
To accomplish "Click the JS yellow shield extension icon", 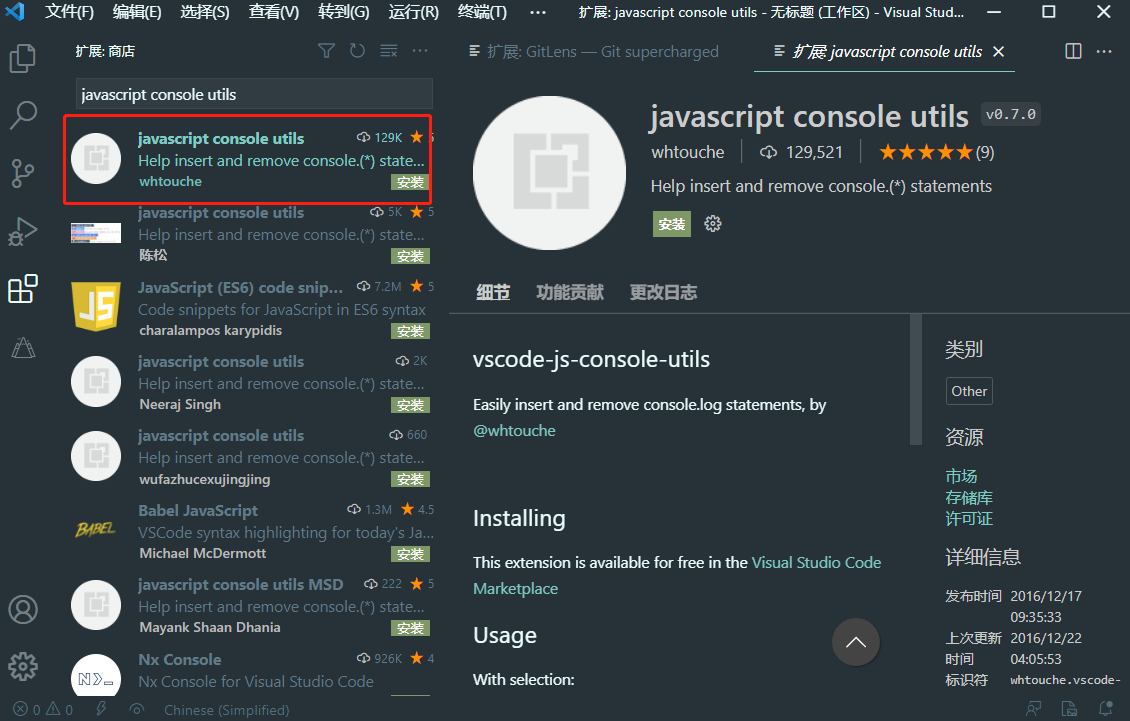I will click(x=96, y=306).
